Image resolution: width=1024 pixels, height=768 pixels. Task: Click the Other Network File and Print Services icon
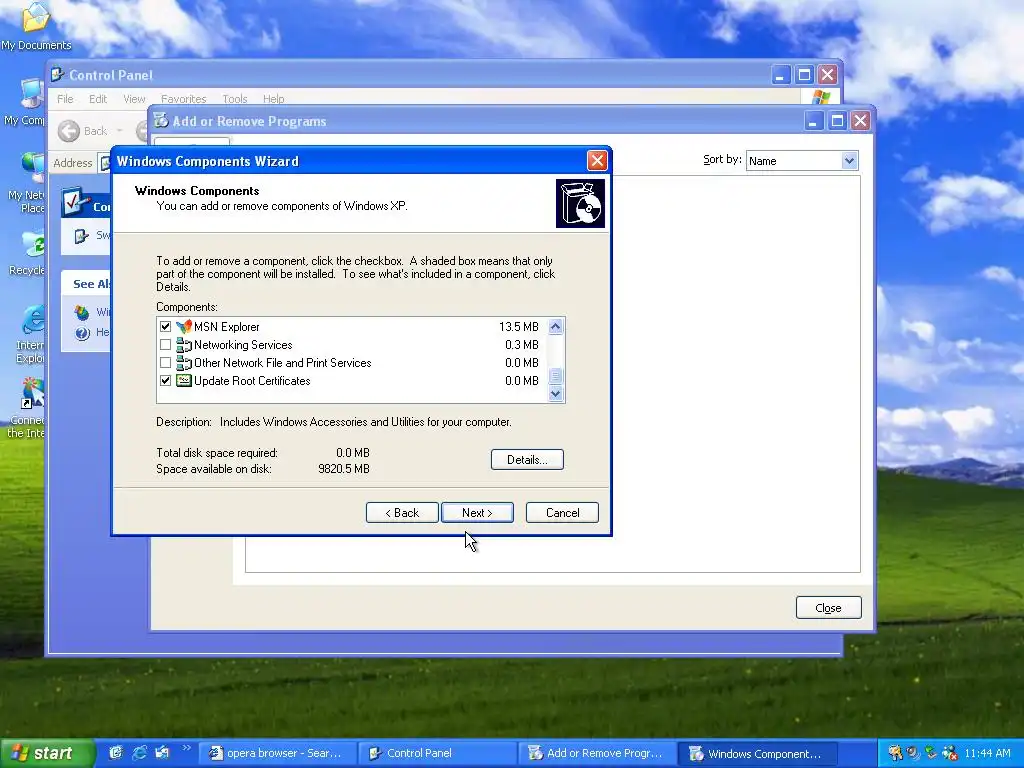(x=184, y=362)
